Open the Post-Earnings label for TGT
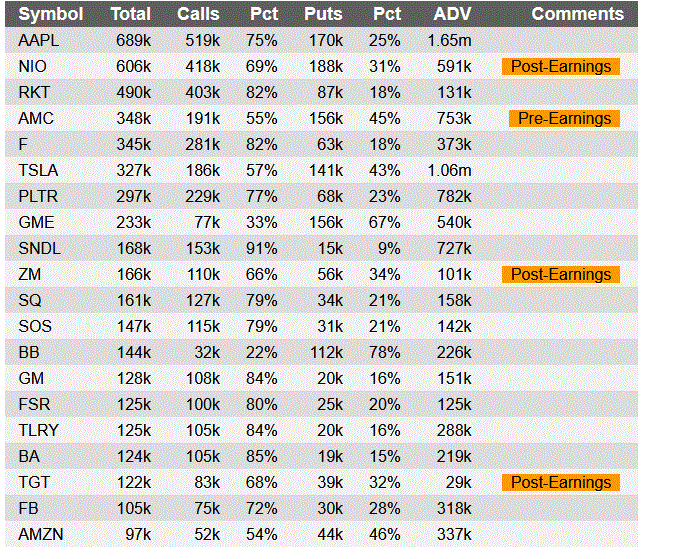 click(561, 482)
